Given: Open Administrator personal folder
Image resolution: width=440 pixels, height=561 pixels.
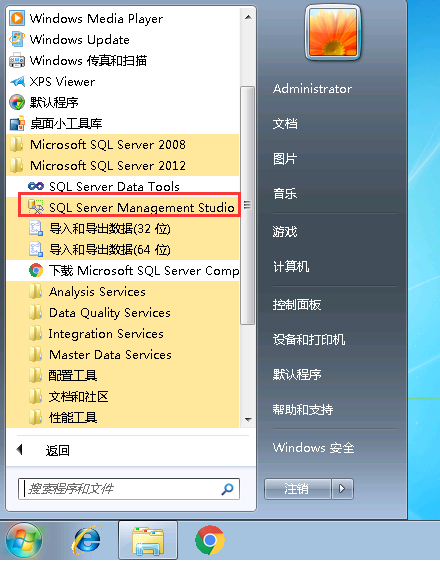Looking at the screenshot, I should click(312, 89).
